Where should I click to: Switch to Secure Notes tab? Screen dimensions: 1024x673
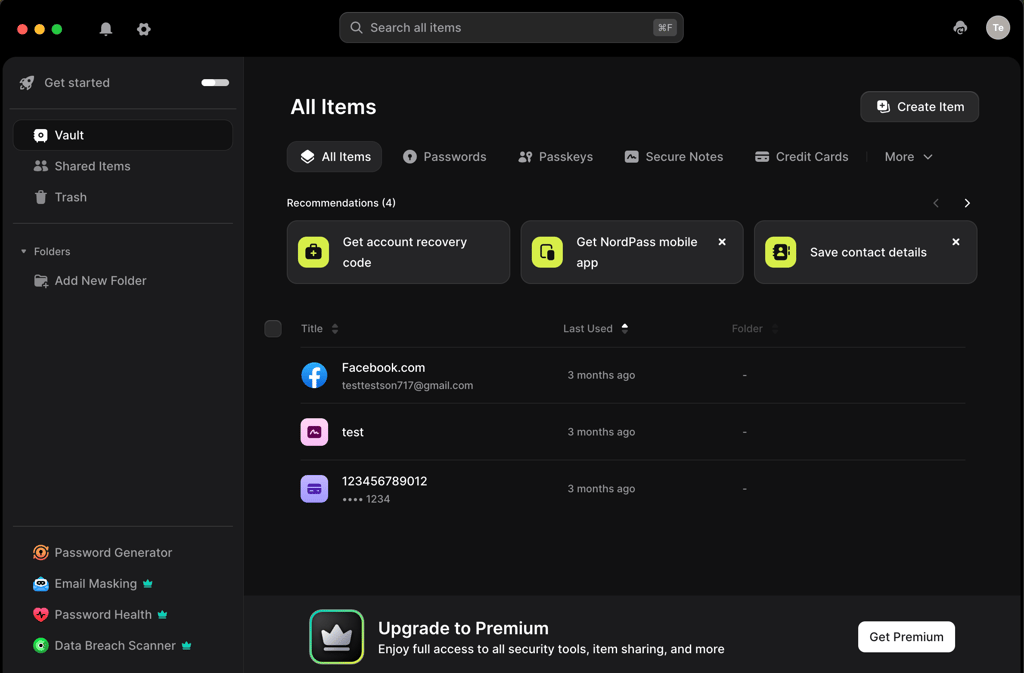674,157
